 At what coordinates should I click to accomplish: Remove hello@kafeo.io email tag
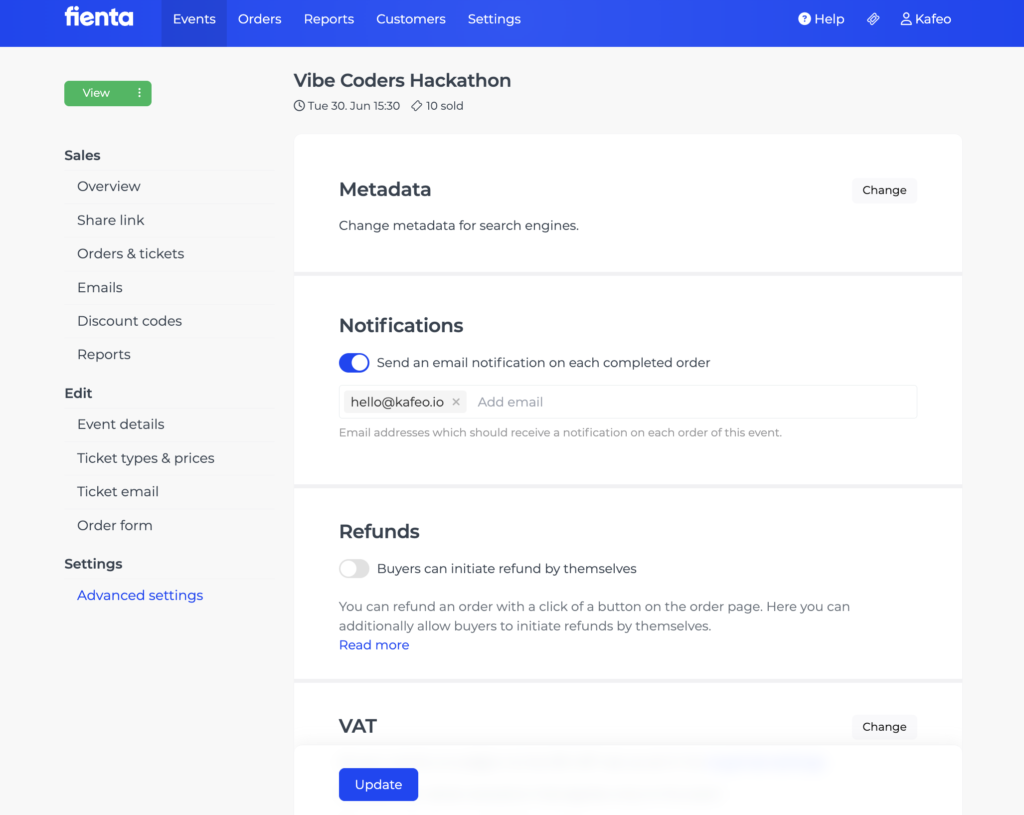[x=456, y=402]
